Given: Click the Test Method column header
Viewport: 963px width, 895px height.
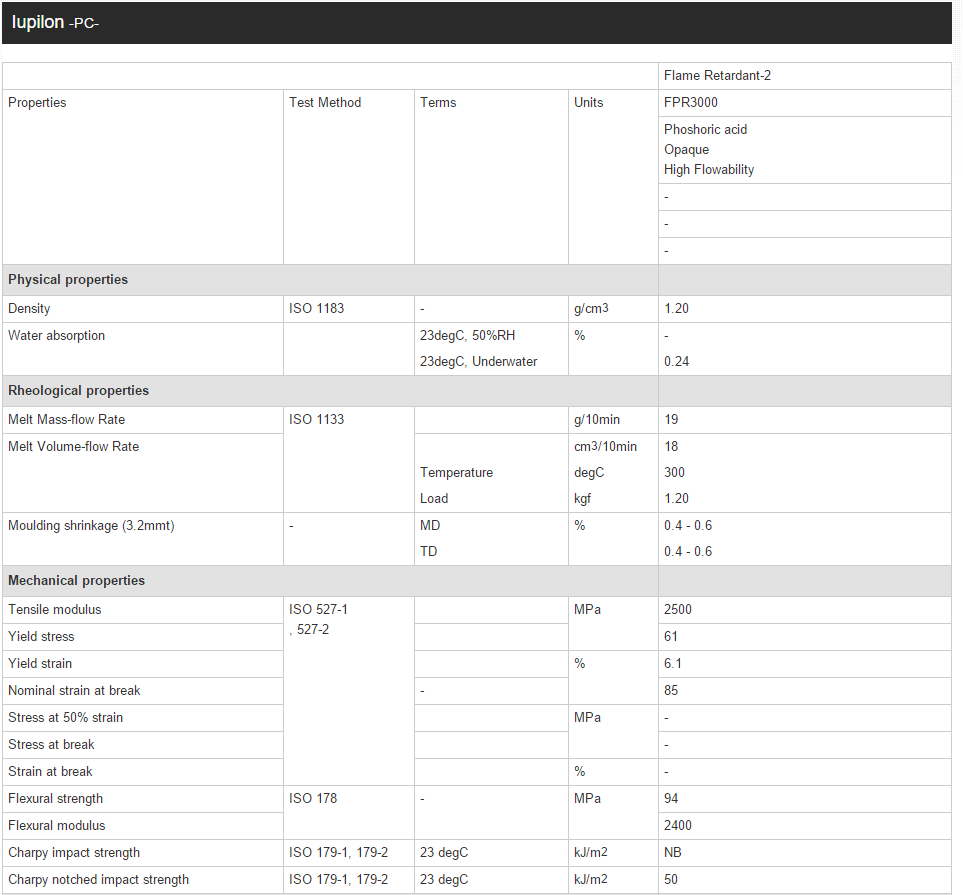Looking at the screenshot, I should pyautogui.click(x=325, y=103).
